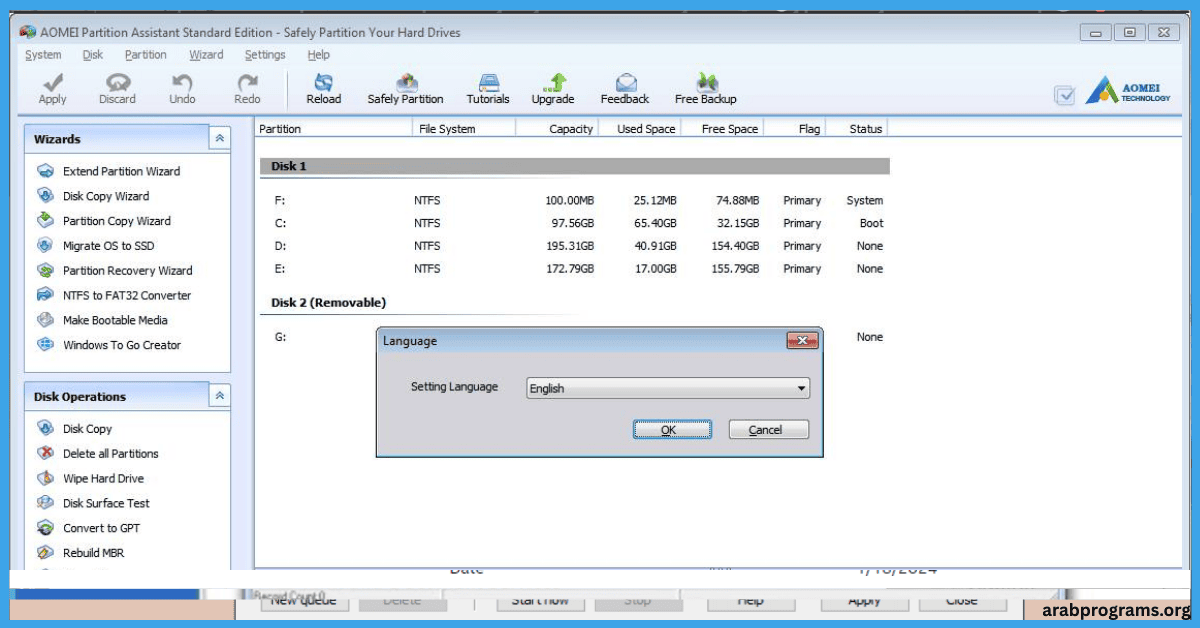The height and width of the screenshot is (628, 1200).
Task: Open the Help menu
Action: point(319,55)
